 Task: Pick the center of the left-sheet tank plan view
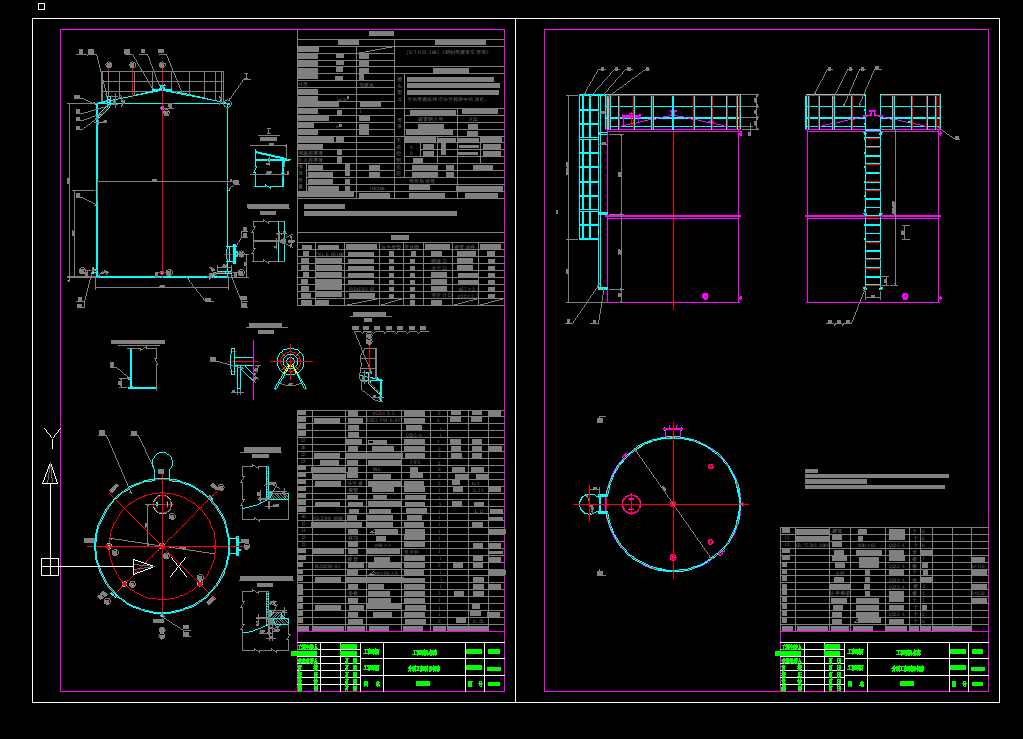162,545
